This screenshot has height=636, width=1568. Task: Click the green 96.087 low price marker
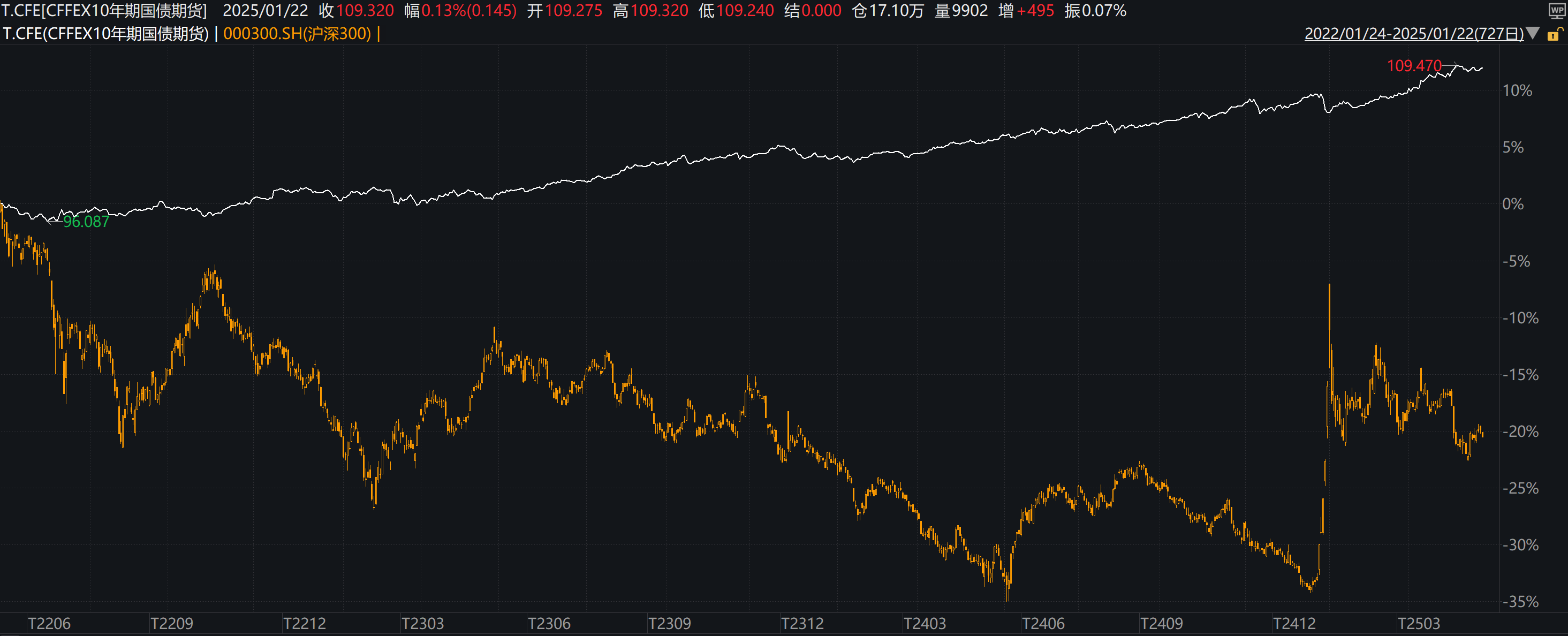tap(86, 222)
